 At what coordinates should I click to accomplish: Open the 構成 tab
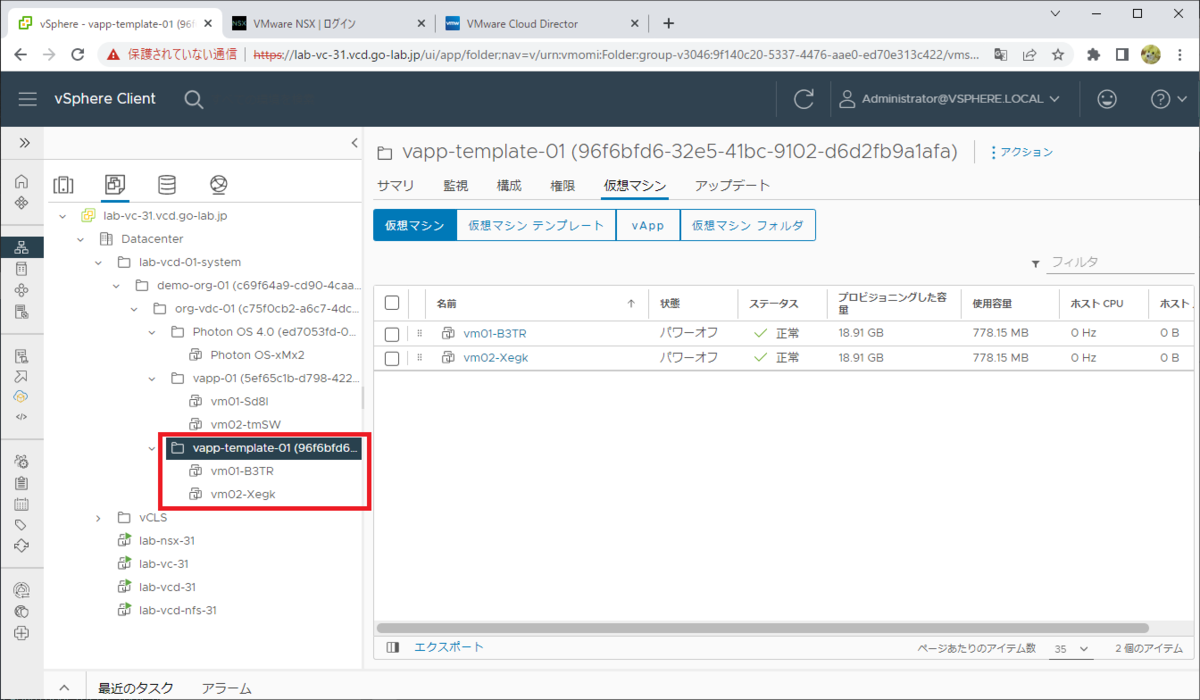click(x=509, y=185)
